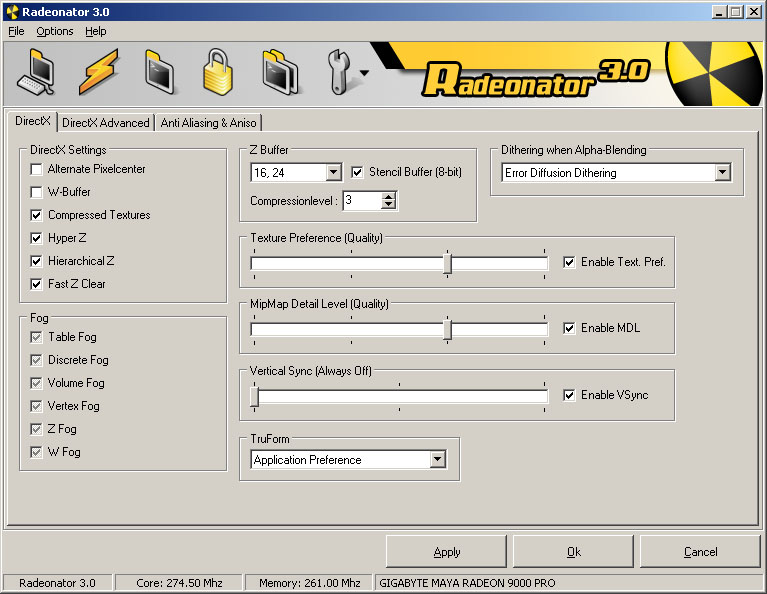Click the lightning bolt toolbar icon
This screenshot has height=594, width=767.
[99, 72]
